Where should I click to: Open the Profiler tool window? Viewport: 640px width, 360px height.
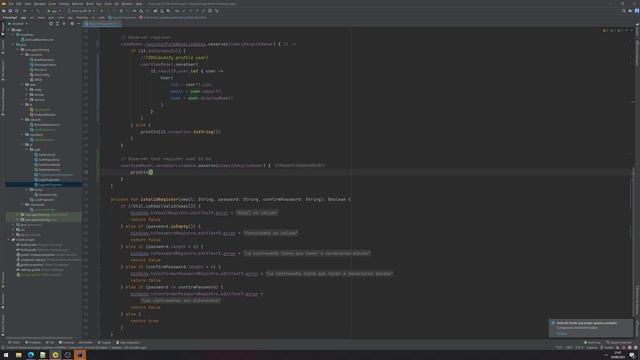click(86, 342)
